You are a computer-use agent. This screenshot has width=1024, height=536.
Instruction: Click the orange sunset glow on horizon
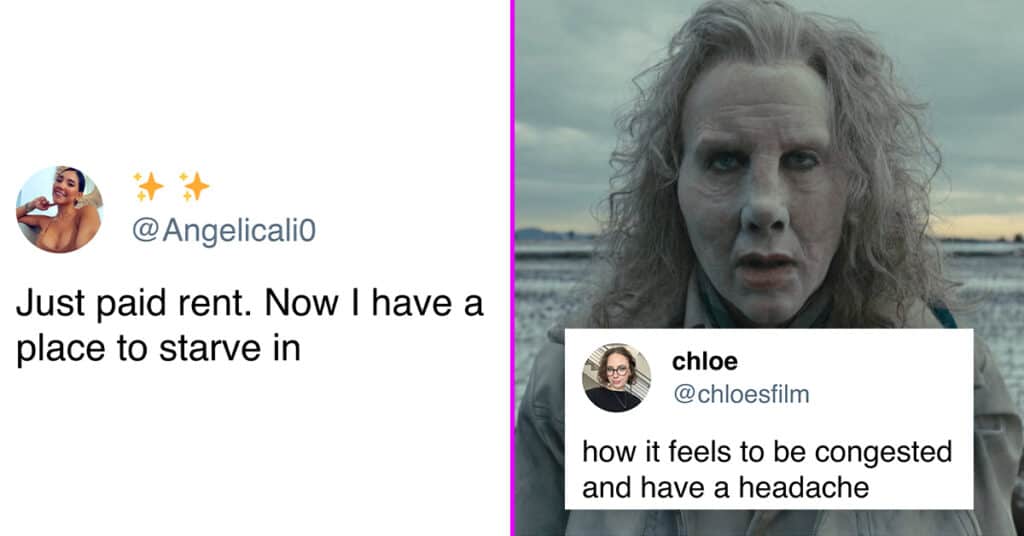tap(980, 226)
